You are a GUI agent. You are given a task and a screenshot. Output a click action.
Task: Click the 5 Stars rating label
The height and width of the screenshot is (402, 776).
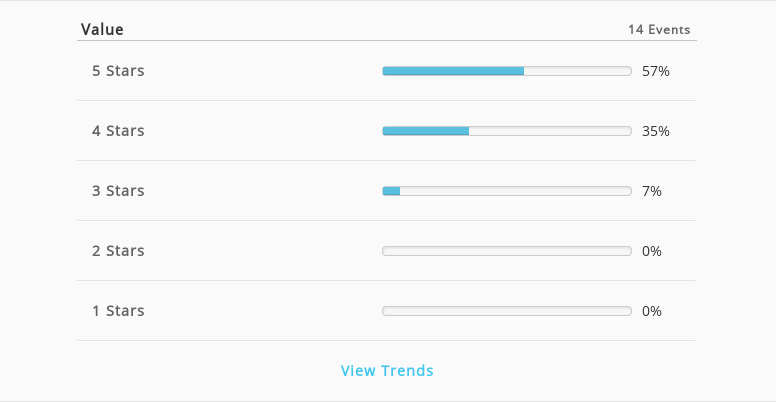coord(118,71)
